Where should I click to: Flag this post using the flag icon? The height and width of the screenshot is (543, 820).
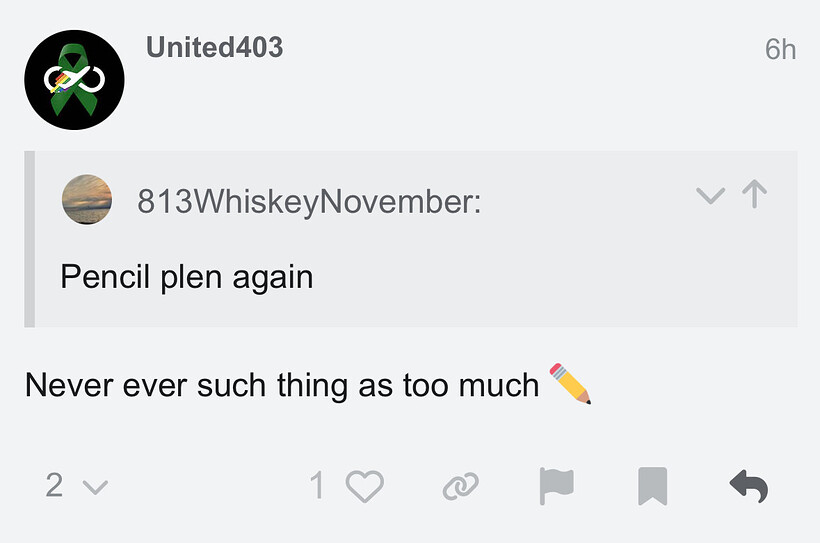click(556, 486)
